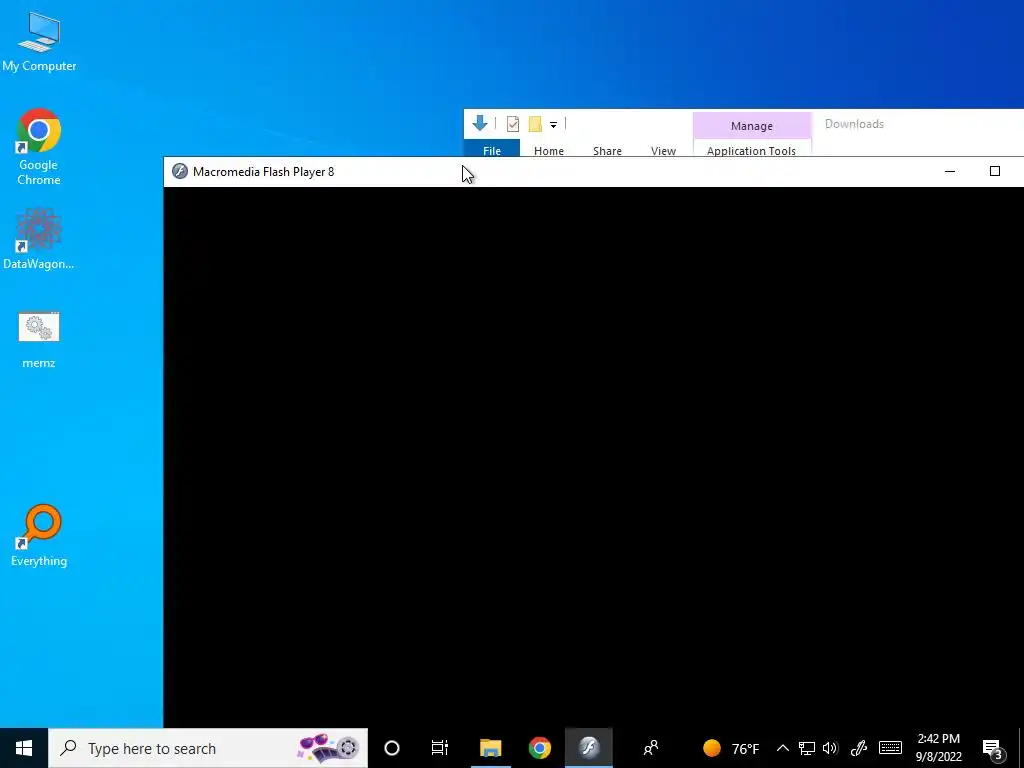Open Task View on taskbar
The width and height of the screenshot is (1024, 768).
440,748
